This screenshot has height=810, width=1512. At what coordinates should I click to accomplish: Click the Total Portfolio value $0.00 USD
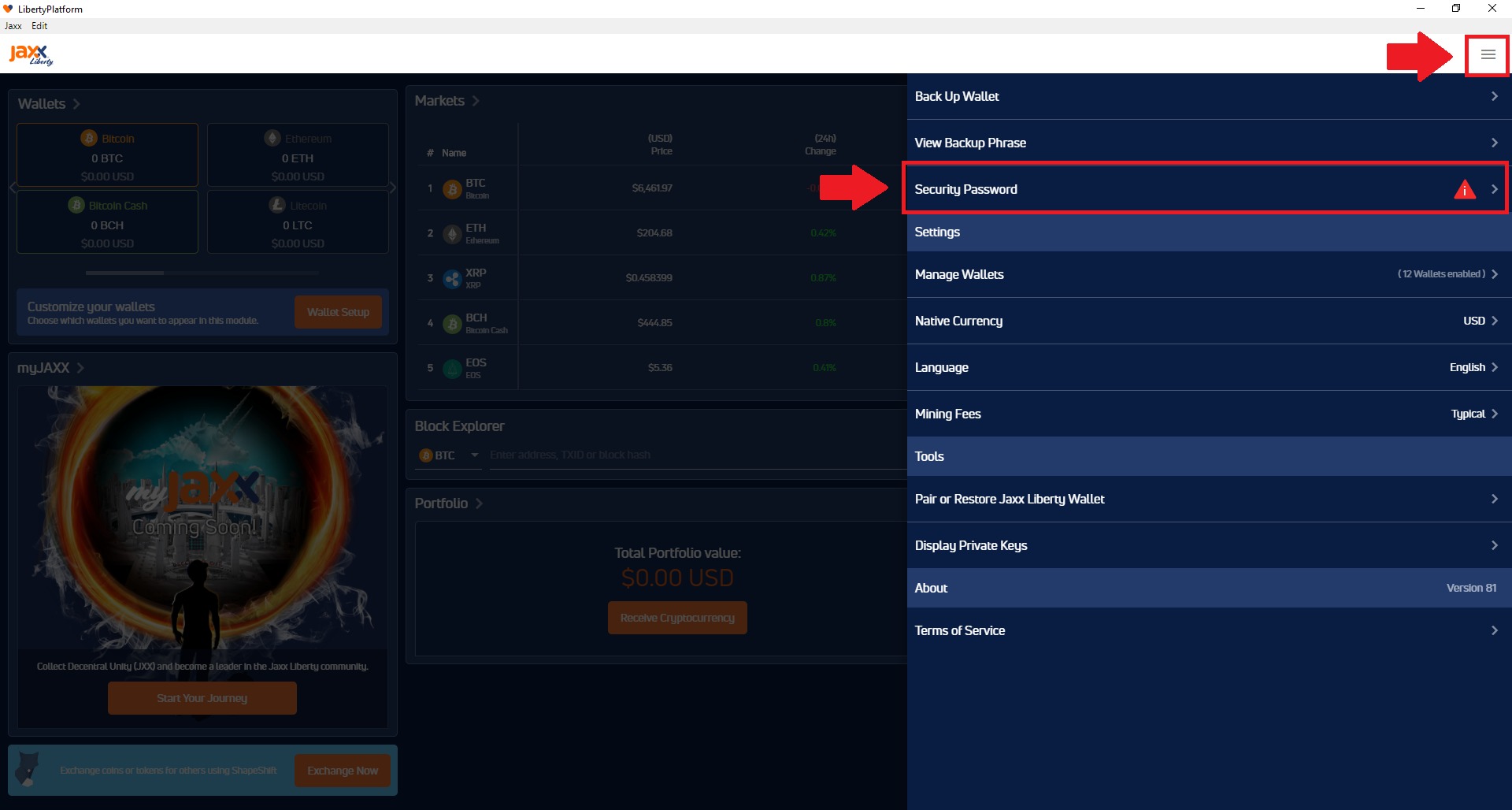(x=677, y=578)
